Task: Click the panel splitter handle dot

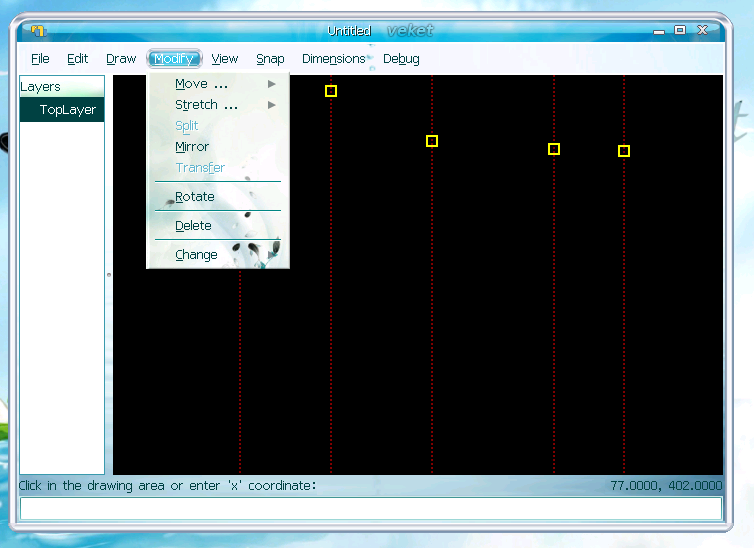Action: [109, 275]
